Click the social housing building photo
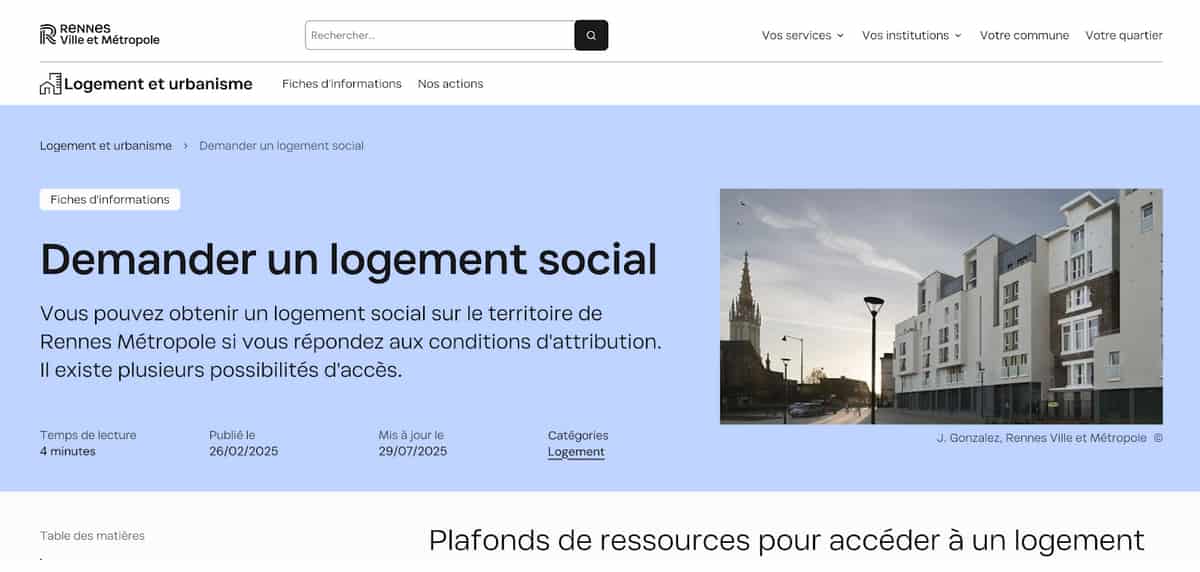The height and width of the screenshot is (572, 1200). click(x=941, y=306)
